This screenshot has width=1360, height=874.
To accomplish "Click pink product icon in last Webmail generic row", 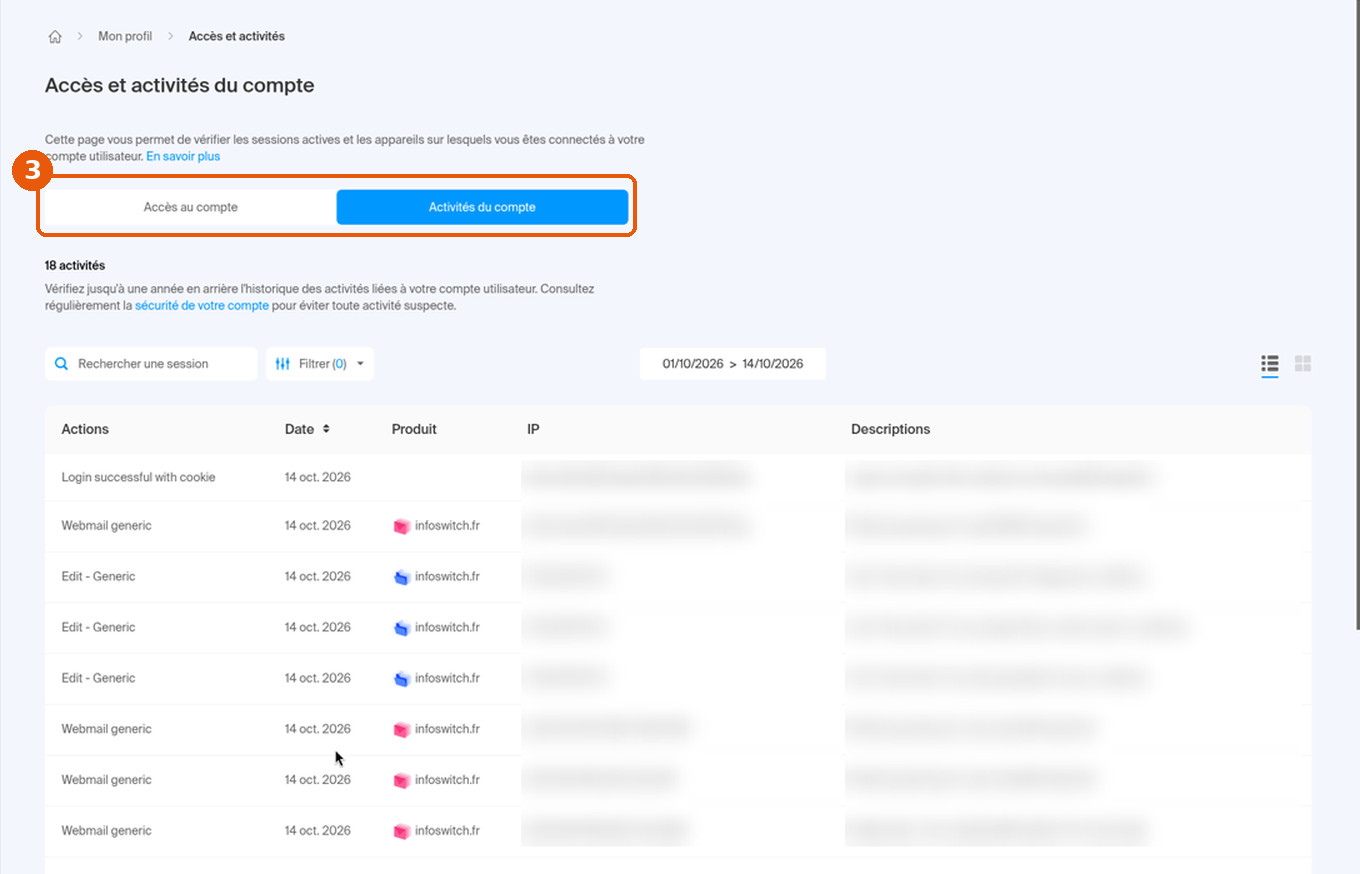I will click(402, 831).
